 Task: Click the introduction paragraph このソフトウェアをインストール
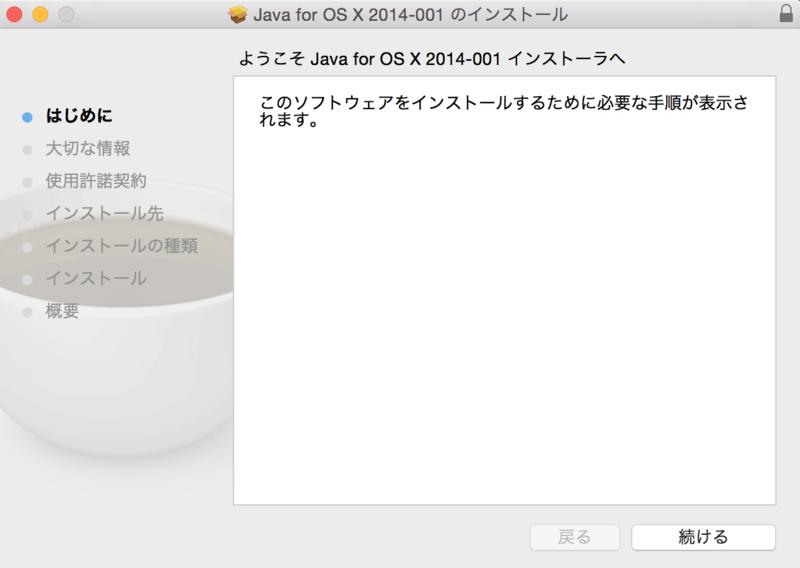click(504, 111)
